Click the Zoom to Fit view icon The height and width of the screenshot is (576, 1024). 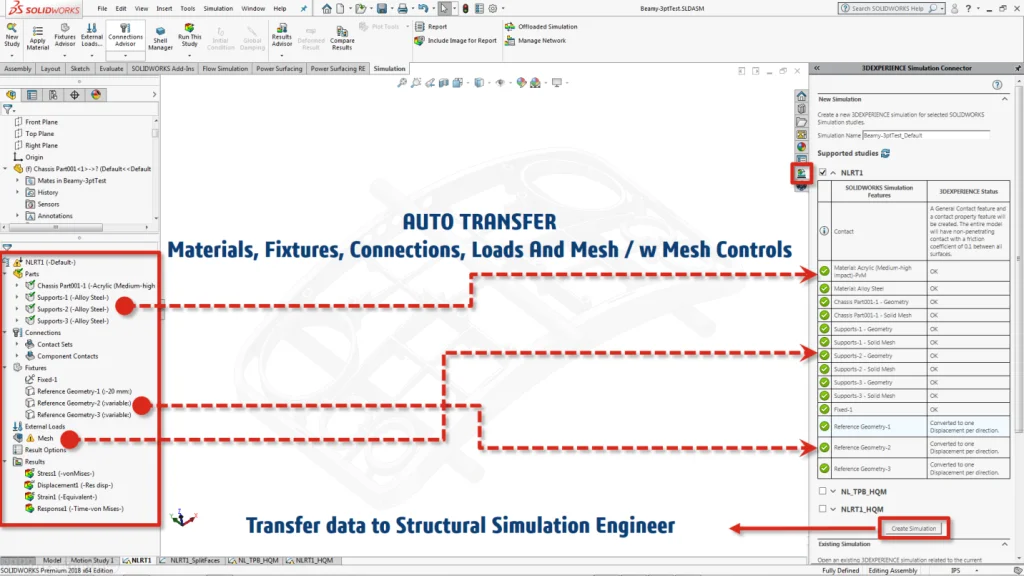pyautogui.click(x=402, y=83)
